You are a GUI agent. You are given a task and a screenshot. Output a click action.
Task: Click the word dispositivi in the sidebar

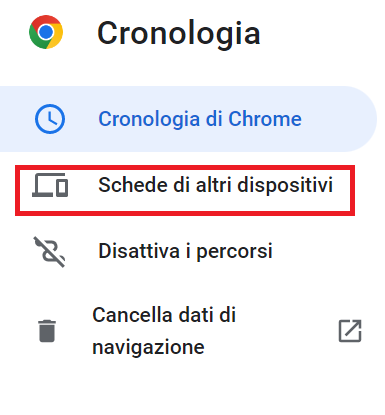pos(285,185)
